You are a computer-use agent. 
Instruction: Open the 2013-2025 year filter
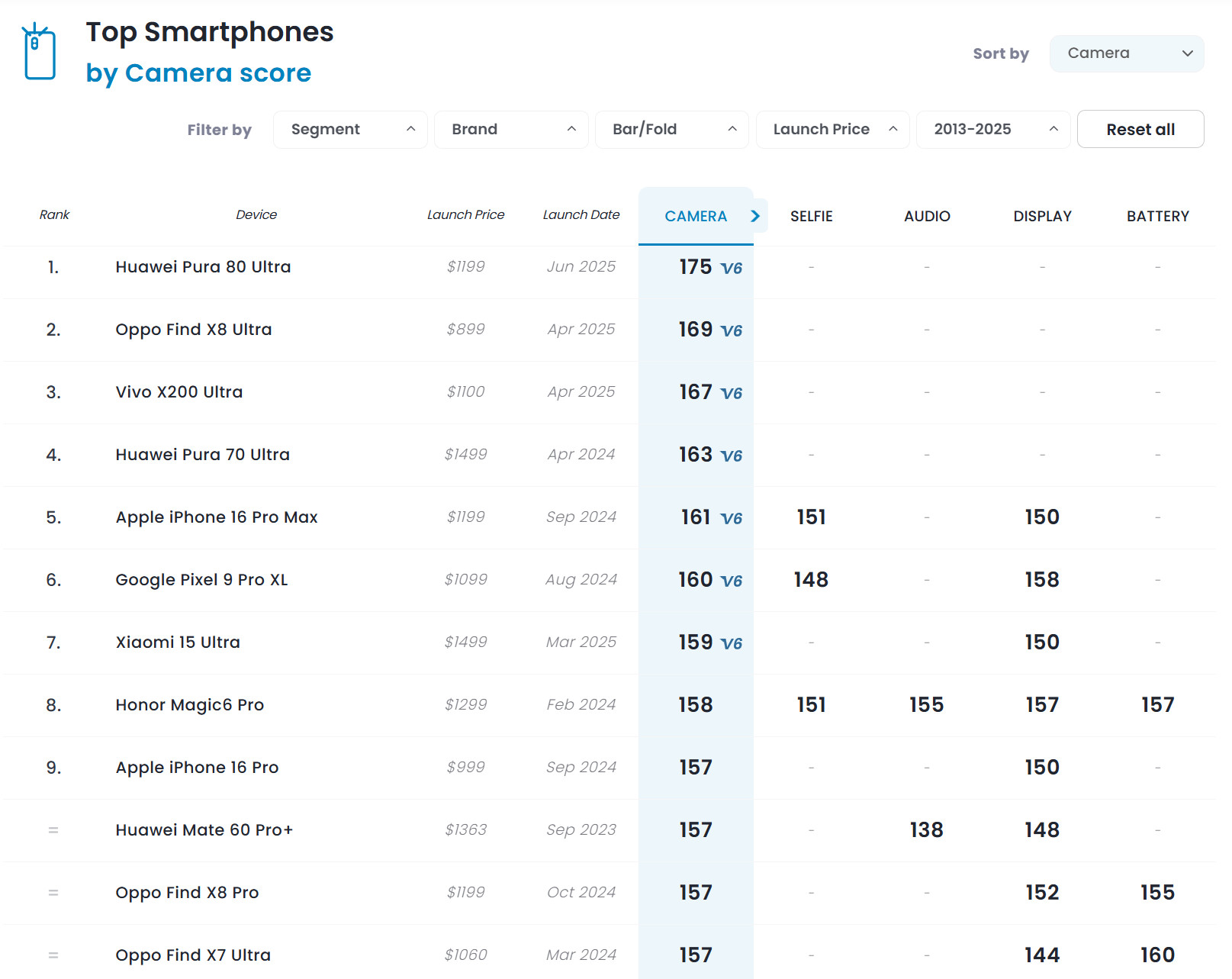993,130
